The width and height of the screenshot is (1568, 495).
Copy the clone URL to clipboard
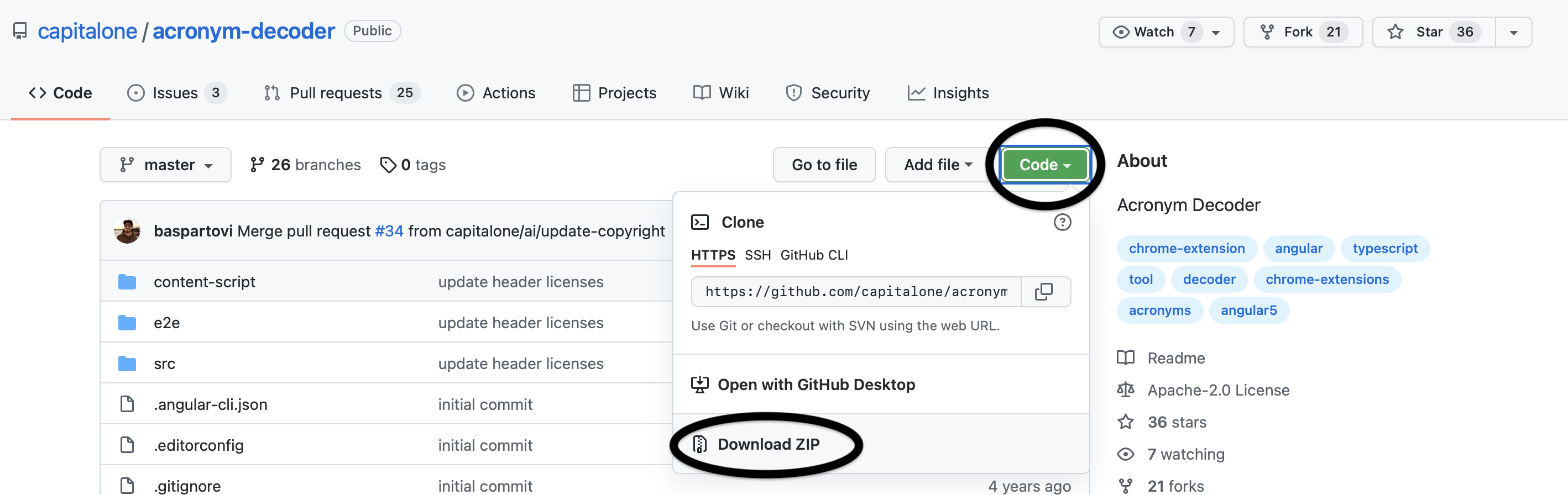point(1044,292)
